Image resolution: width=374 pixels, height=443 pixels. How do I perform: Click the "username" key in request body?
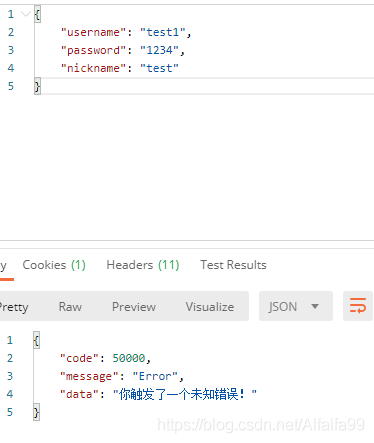(93, 32)
